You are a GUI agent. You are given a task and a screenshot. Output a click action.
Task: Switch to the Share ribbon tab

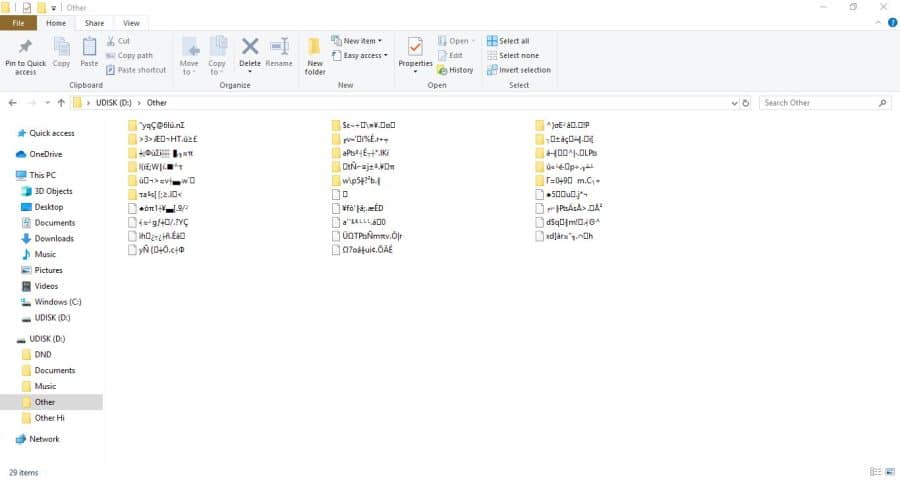tap(94, 23)
